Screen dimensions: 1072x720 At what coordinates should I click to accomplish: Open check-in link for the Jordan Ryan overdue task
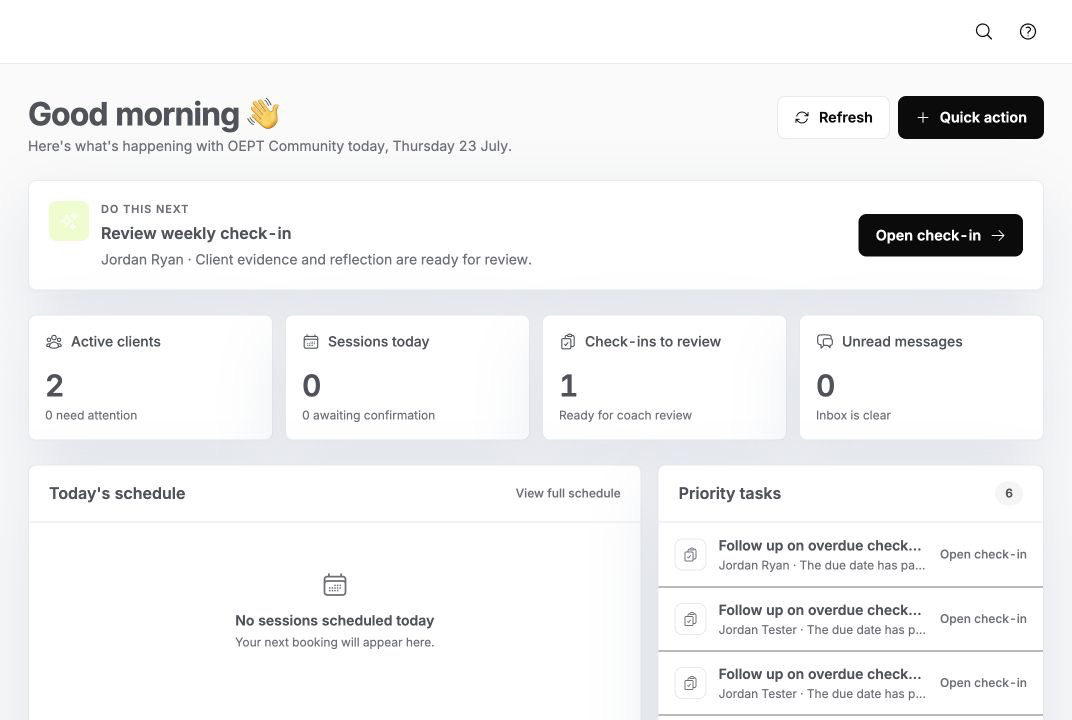pyautogui.click(x=983, y=555)
